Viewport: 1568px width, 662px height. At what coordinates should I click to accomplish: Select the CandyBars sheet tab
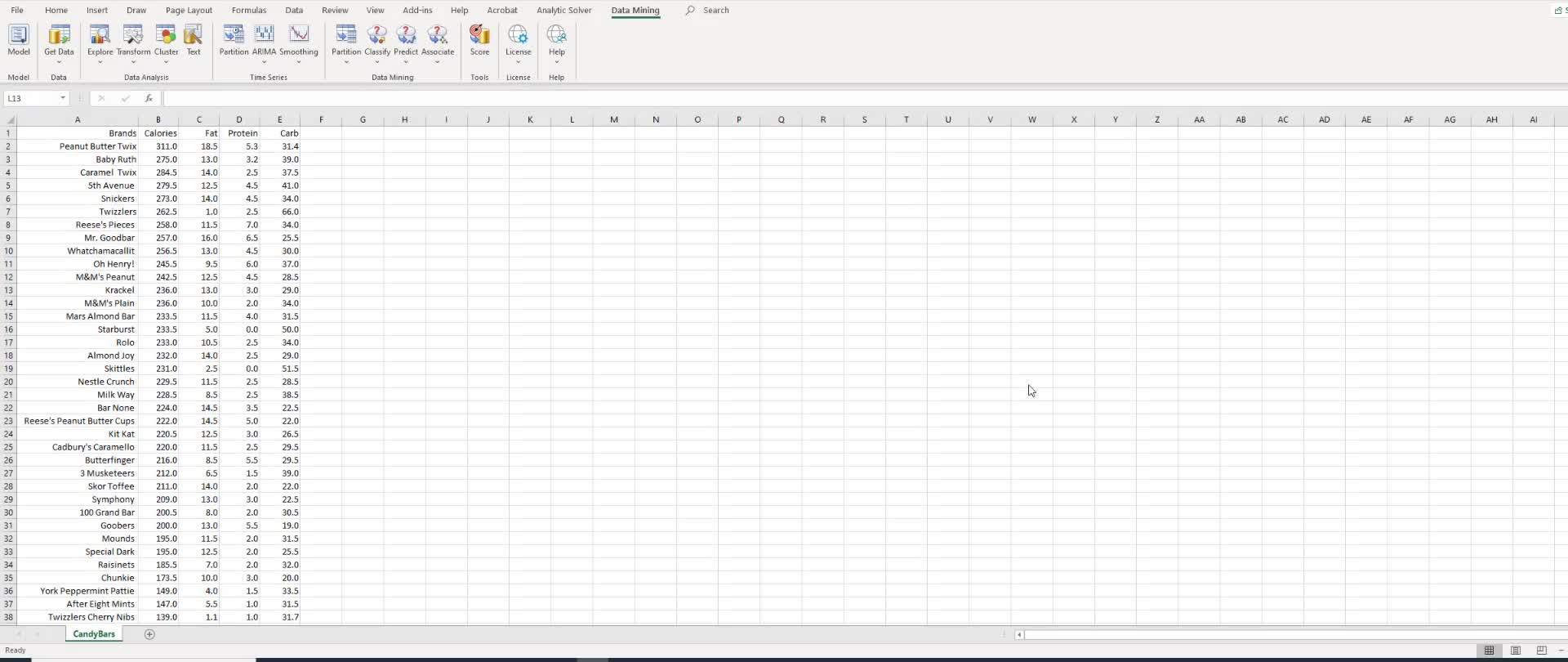94,634
